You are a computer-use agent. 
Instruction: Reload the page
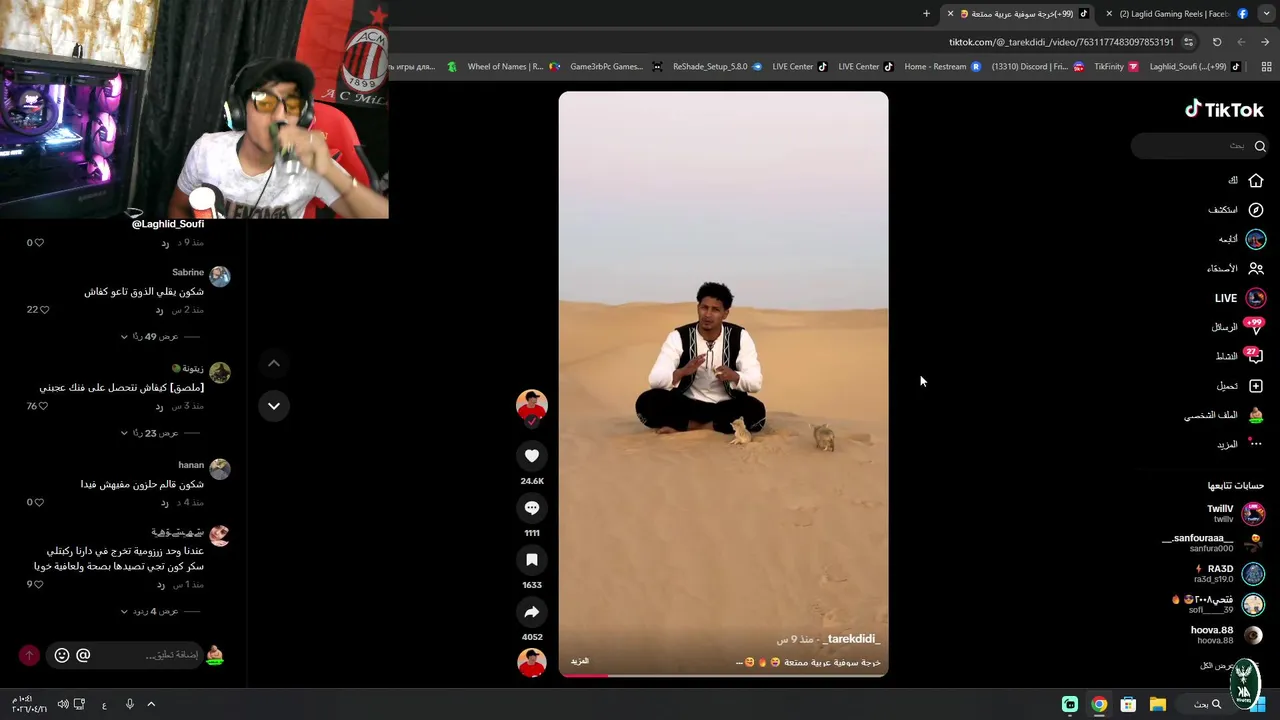[x=1217, y=42]
